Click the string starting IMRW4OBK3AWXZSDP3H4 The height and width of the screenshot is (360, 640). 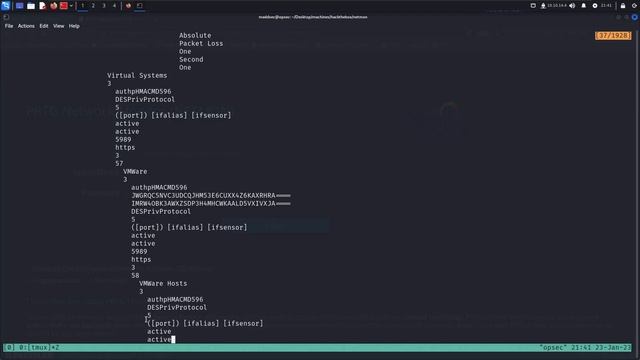pyautogui.click(x=211, y=203)
